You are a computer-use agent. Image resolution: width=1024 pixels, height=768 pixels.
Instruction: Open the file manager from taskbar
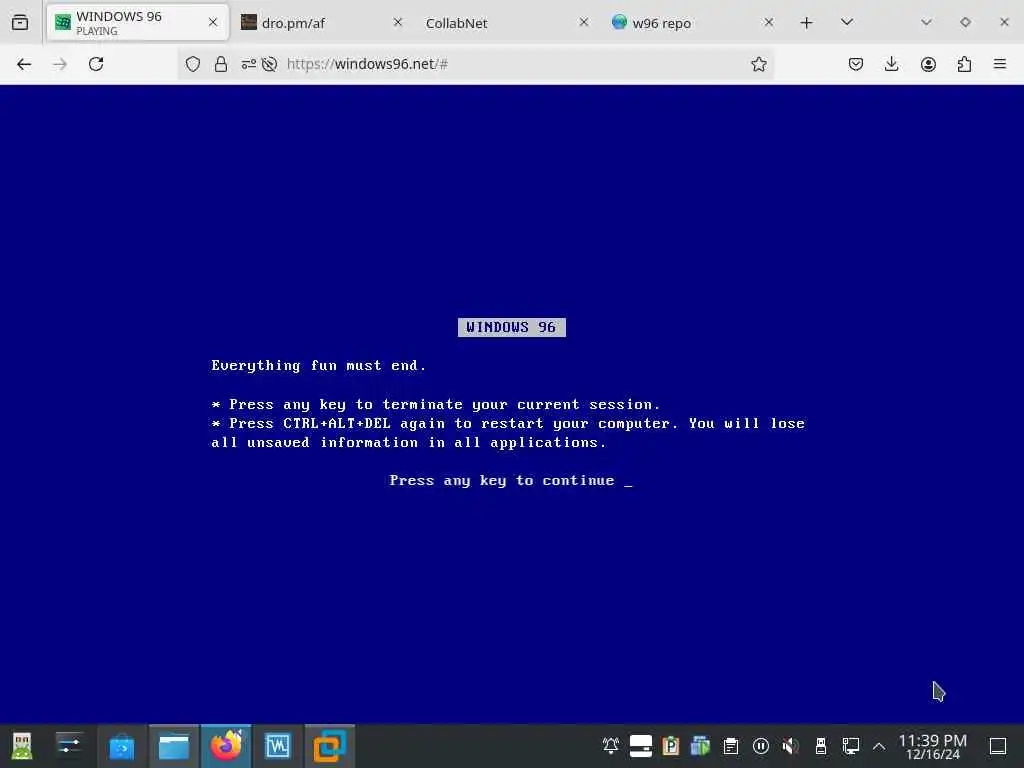174,746
